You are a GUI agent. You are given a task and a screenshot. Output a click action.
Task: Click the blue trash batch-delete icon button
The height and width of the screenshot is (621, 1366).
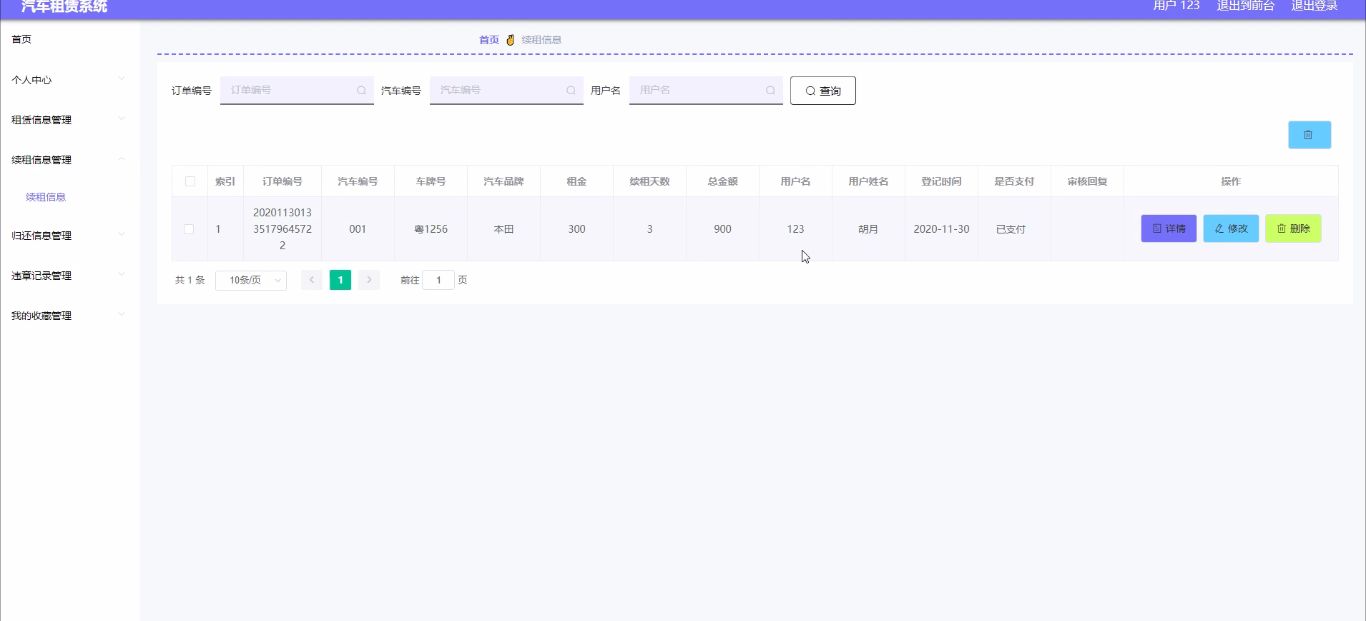tap(1309, 134)
